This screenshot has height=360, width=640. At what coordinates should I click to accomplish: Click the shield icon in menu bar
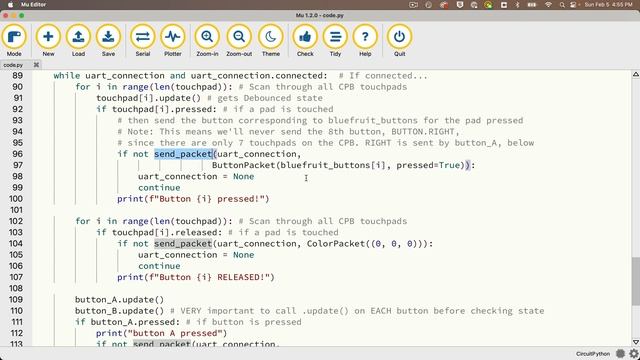(x=460, y=5)
